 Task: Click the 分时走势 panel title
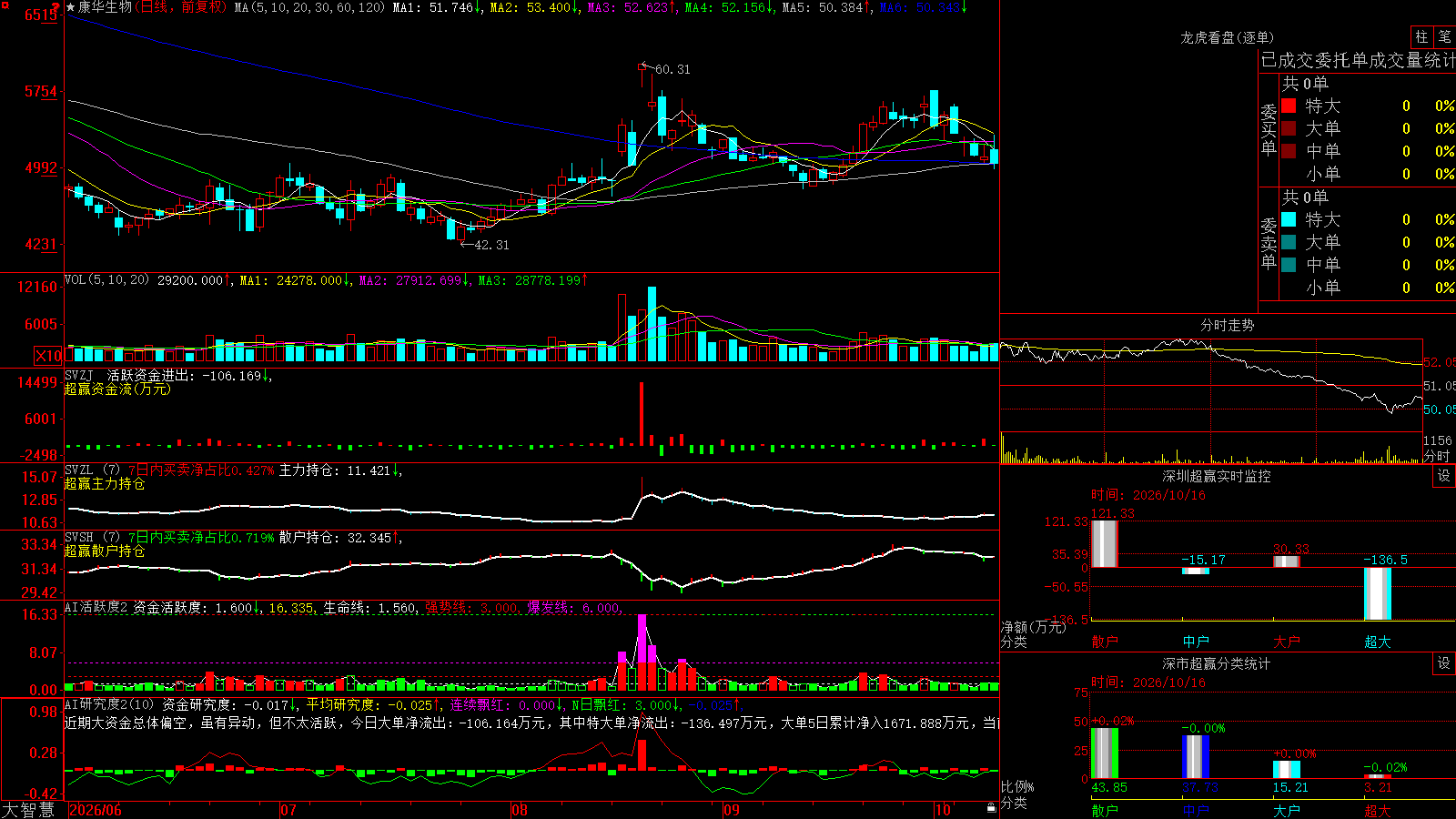click(1228, 325)
